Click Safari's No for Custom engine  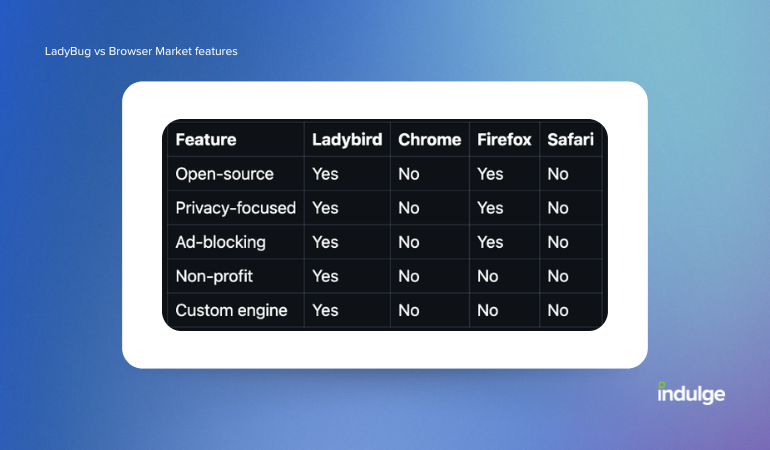(558, 310)
